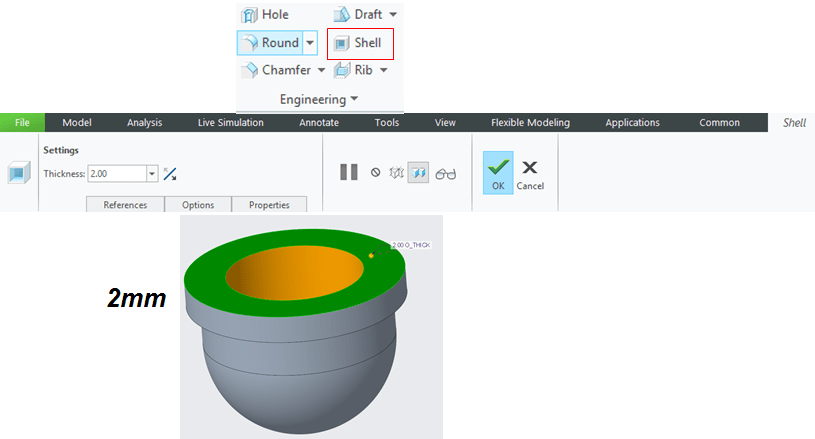Click the Thickness input field
Viewport: 815px width, 439px height.
tap(116, 174)
